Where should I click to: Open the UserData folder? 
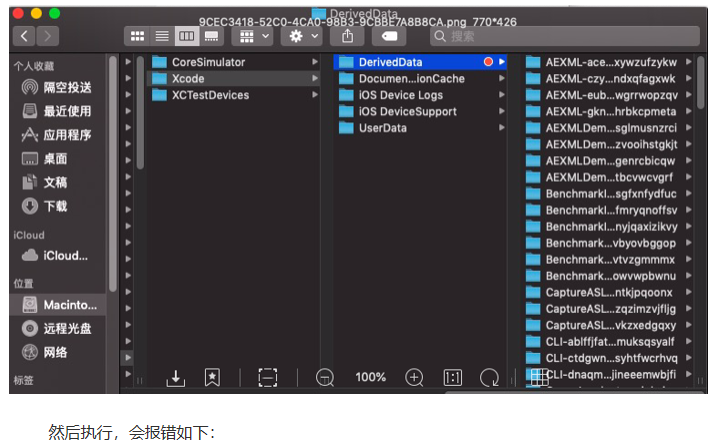tap(420, 128)
